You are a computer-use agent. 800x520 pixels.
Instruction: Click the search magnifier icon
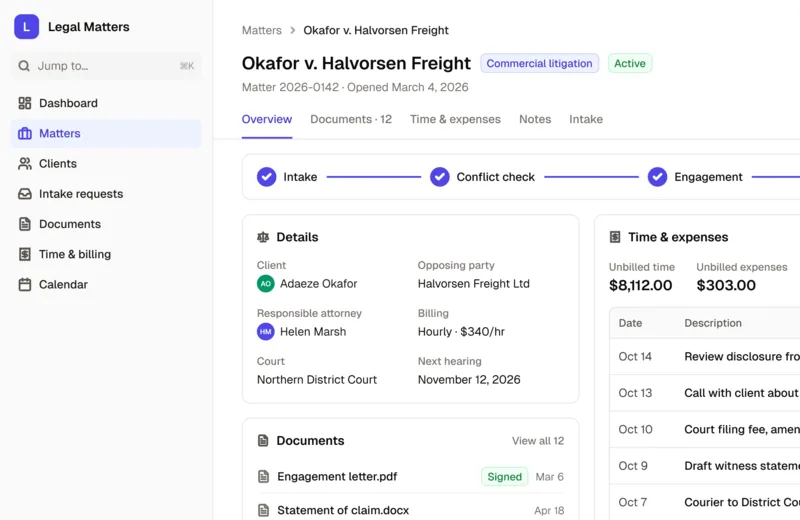(x=23, y=66)
